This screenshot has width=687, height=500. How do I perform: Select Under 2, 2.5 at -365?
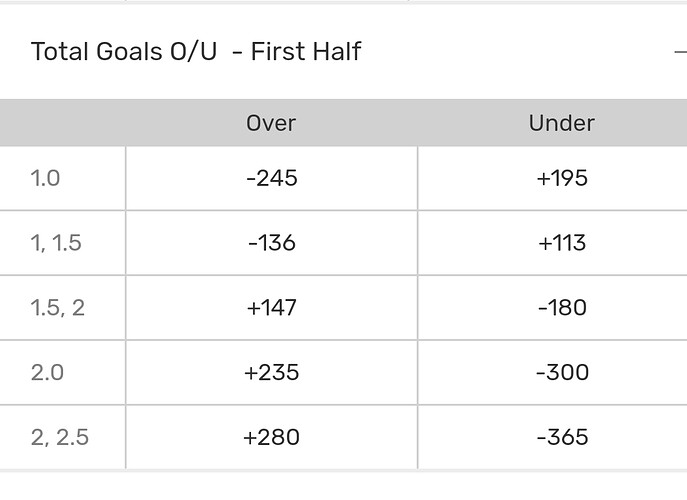click(562, 437)
